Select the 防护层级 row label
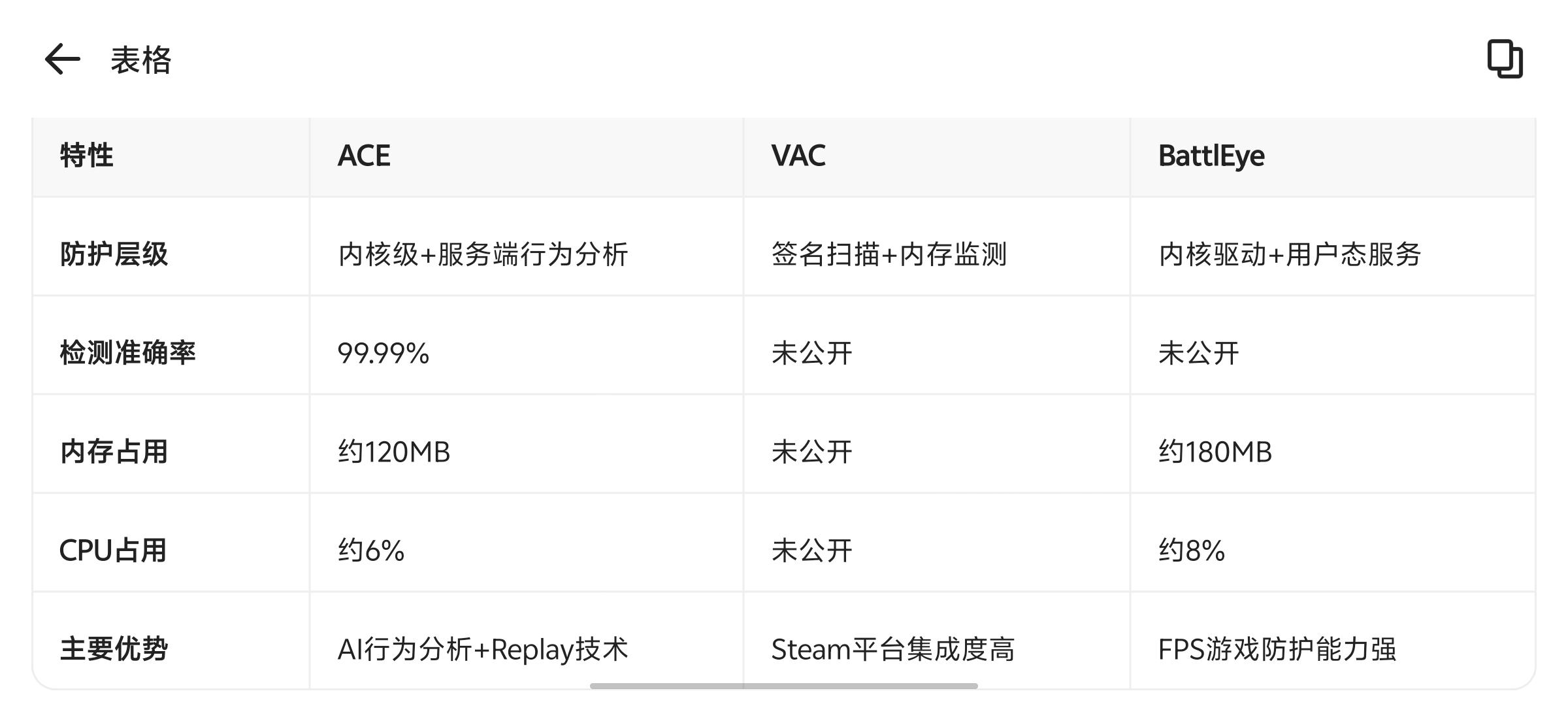 114,254
